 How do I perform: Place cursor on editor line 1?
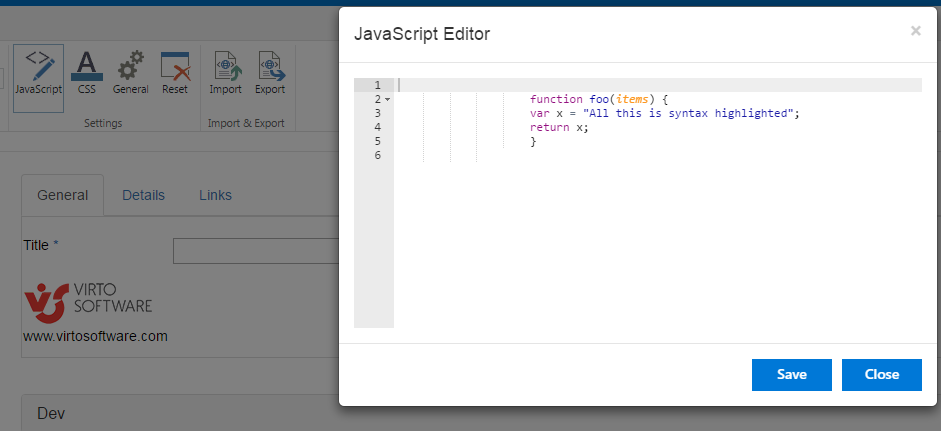[658, 85]
